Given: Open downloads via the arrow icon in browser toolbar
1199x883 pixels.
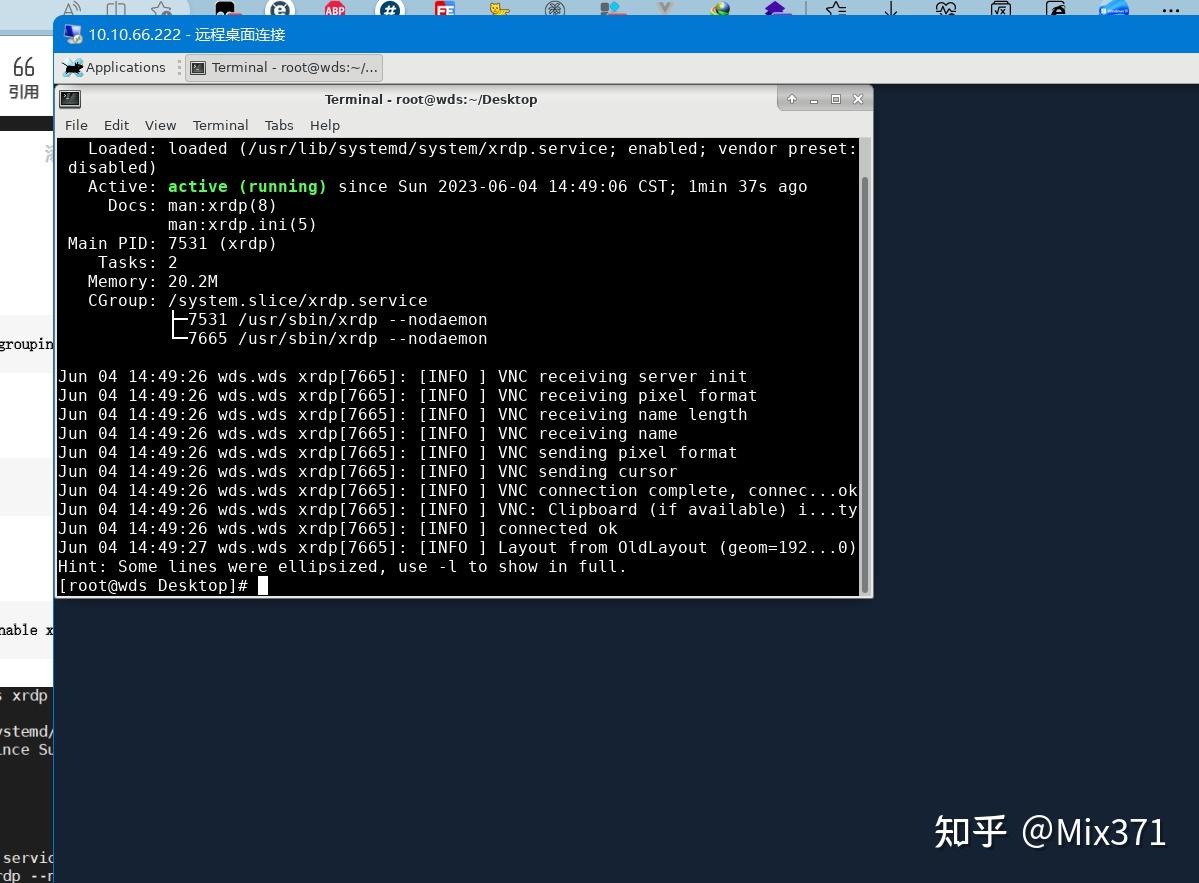Looking at the screenshot, I should pos(891,10).
